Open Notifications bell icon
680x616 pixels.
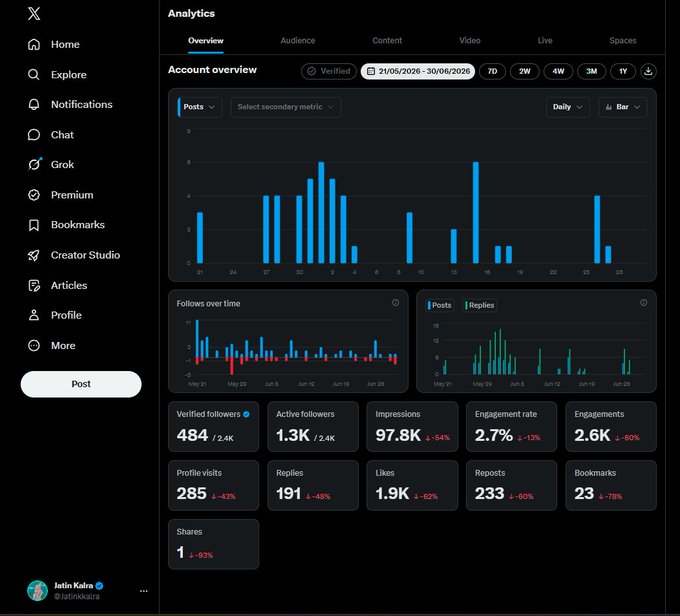34,105
